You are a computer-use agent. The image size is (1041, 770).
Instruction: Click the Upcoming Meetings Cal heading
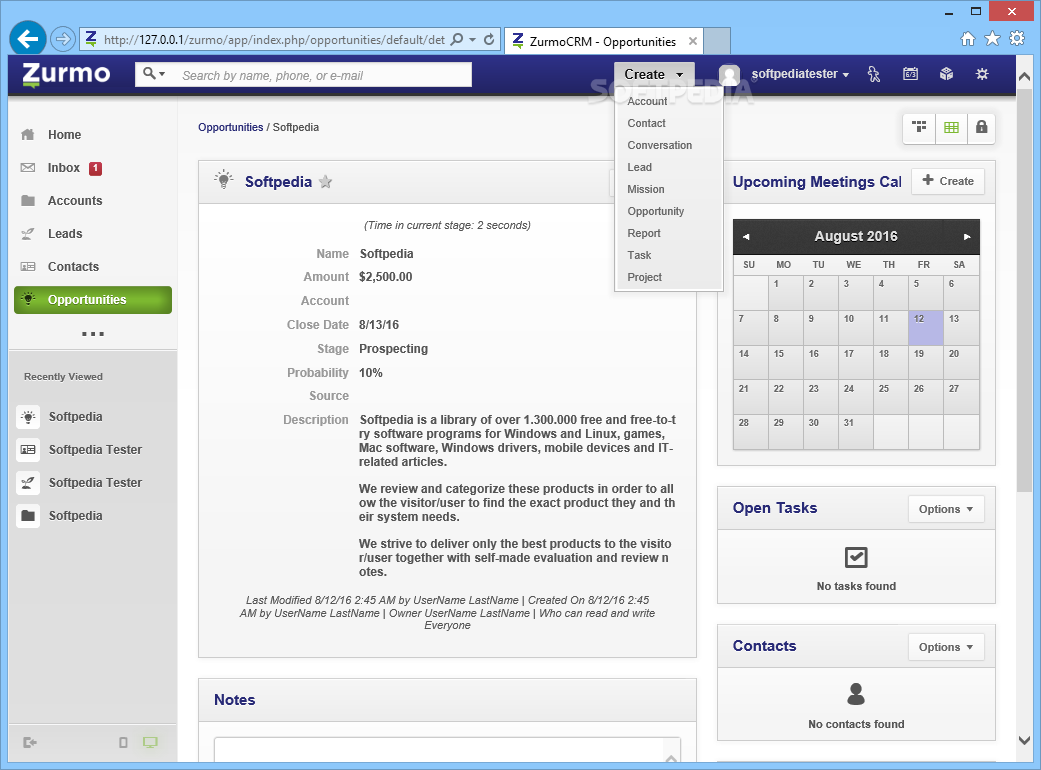click(817, 182)
